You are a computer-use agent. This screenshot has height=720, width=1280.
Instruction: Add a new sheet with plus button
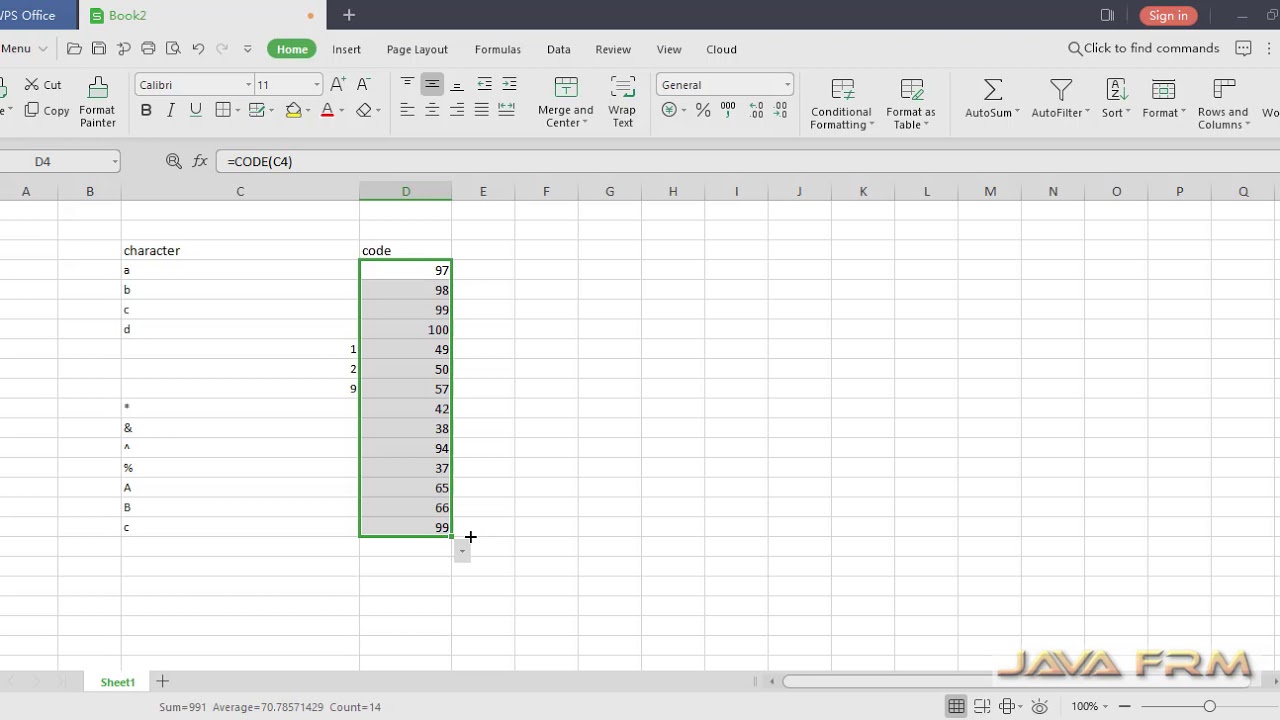pos(162,682)
